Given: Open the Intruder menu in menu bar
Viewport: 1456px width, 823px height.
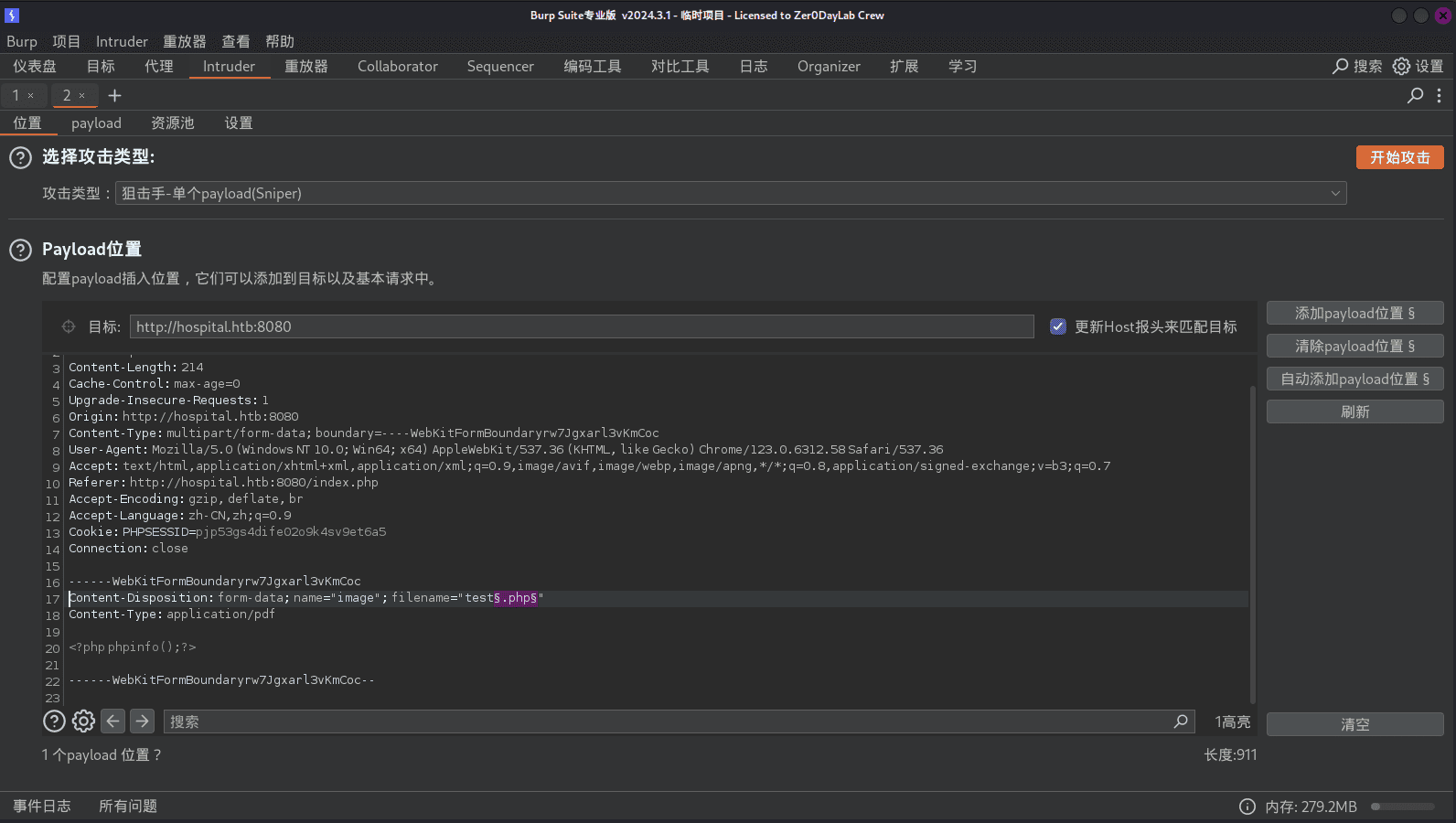Looking at the screenshot, I should [122, 42].
